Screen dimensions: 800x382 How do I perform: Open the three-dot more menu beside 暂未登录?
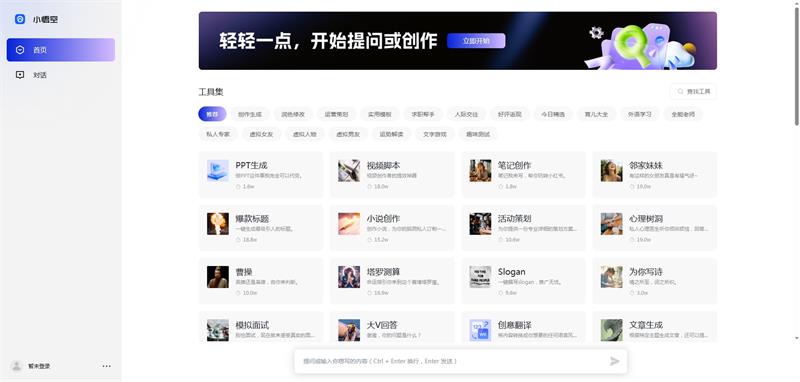106,366
